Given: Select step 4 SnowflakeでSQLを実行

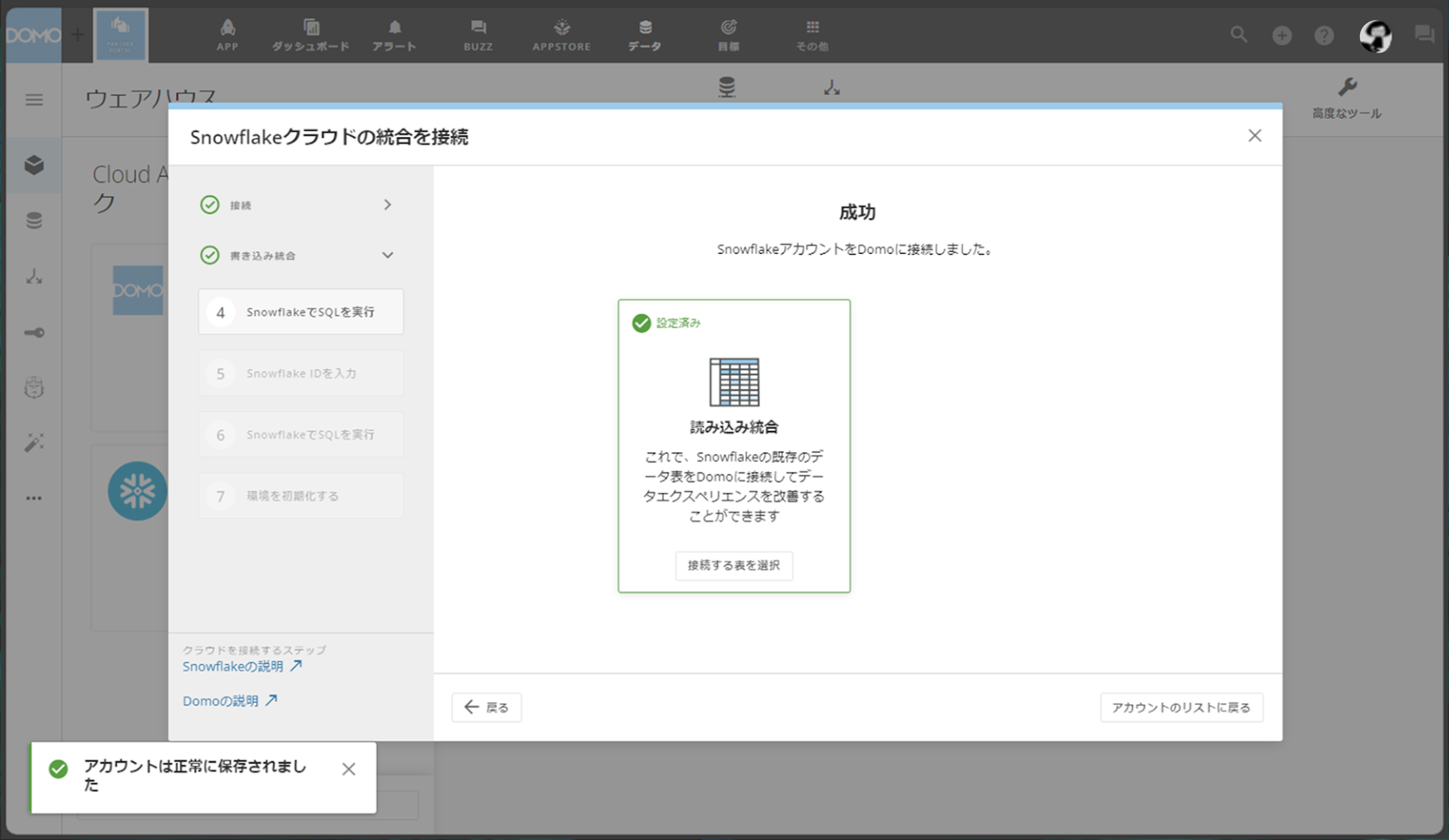Looking at the screenshot, I should (x=301, y=312).
